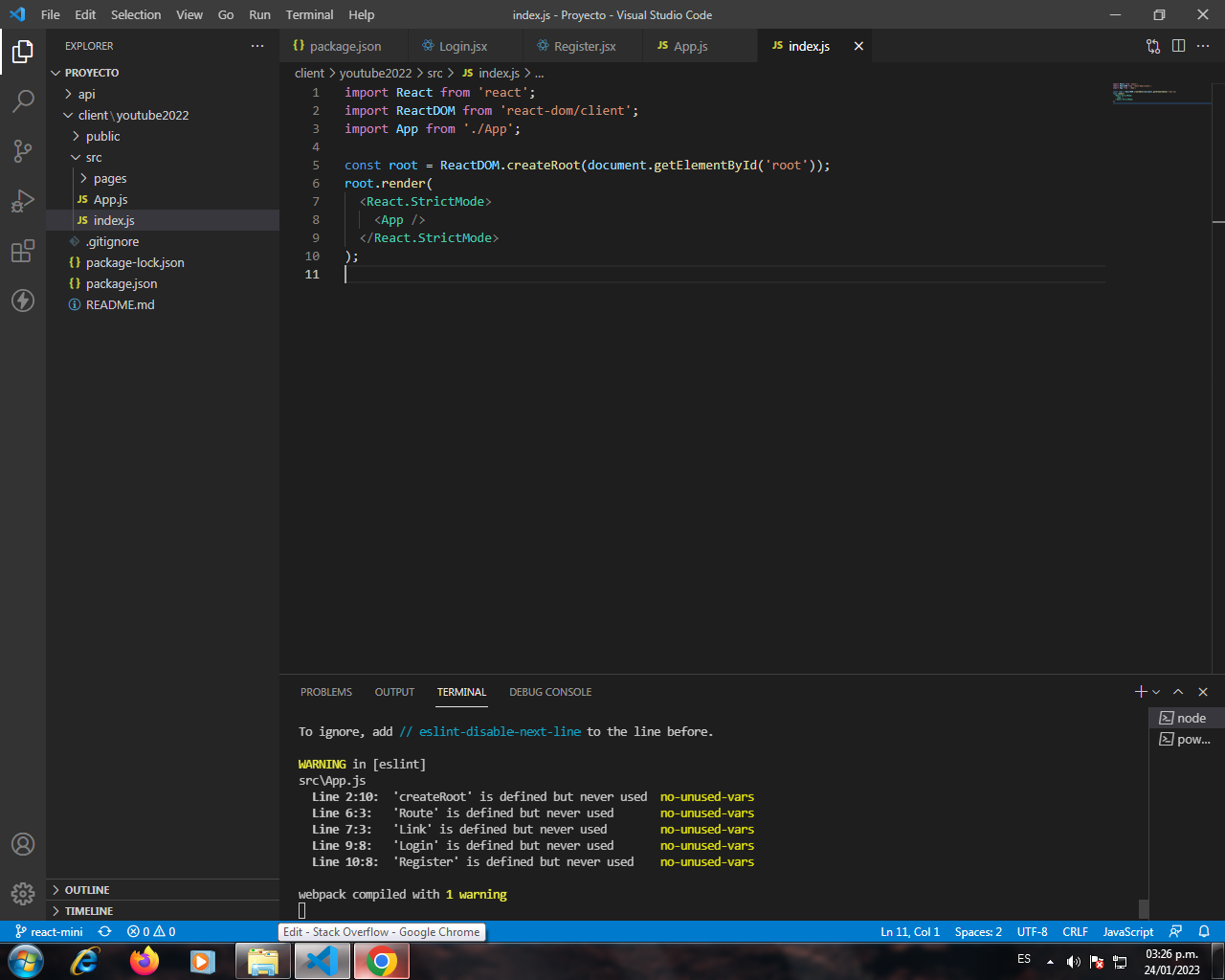
Task: Switch to the Register.jsx editor tab
Action: click(583, 46)
